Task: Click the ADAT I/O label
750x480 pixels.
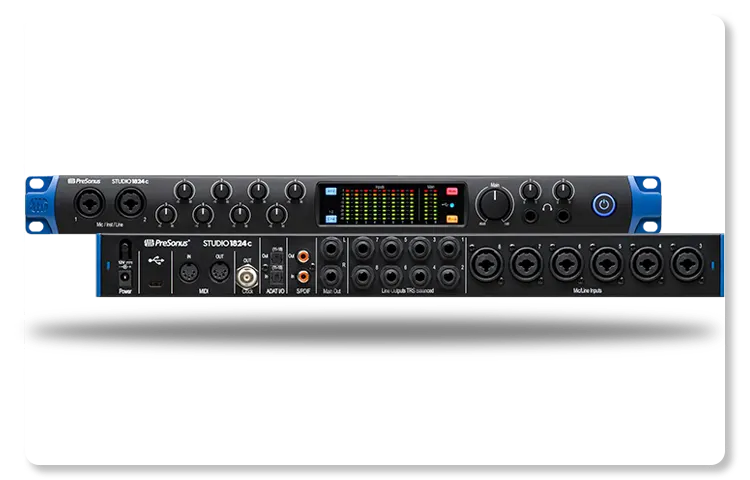Action: tap(275, 291)
